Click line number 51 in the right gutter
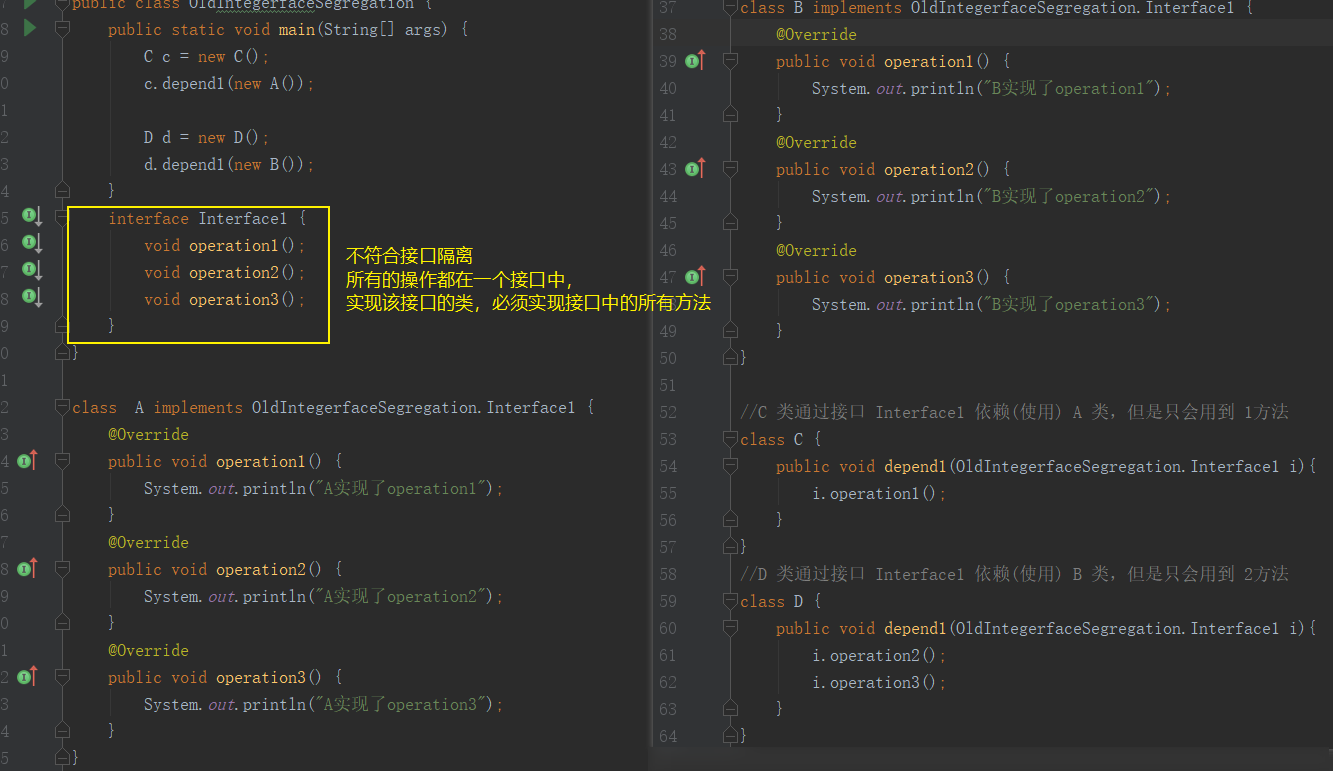1333x771 pixels. tap(668, 385)
